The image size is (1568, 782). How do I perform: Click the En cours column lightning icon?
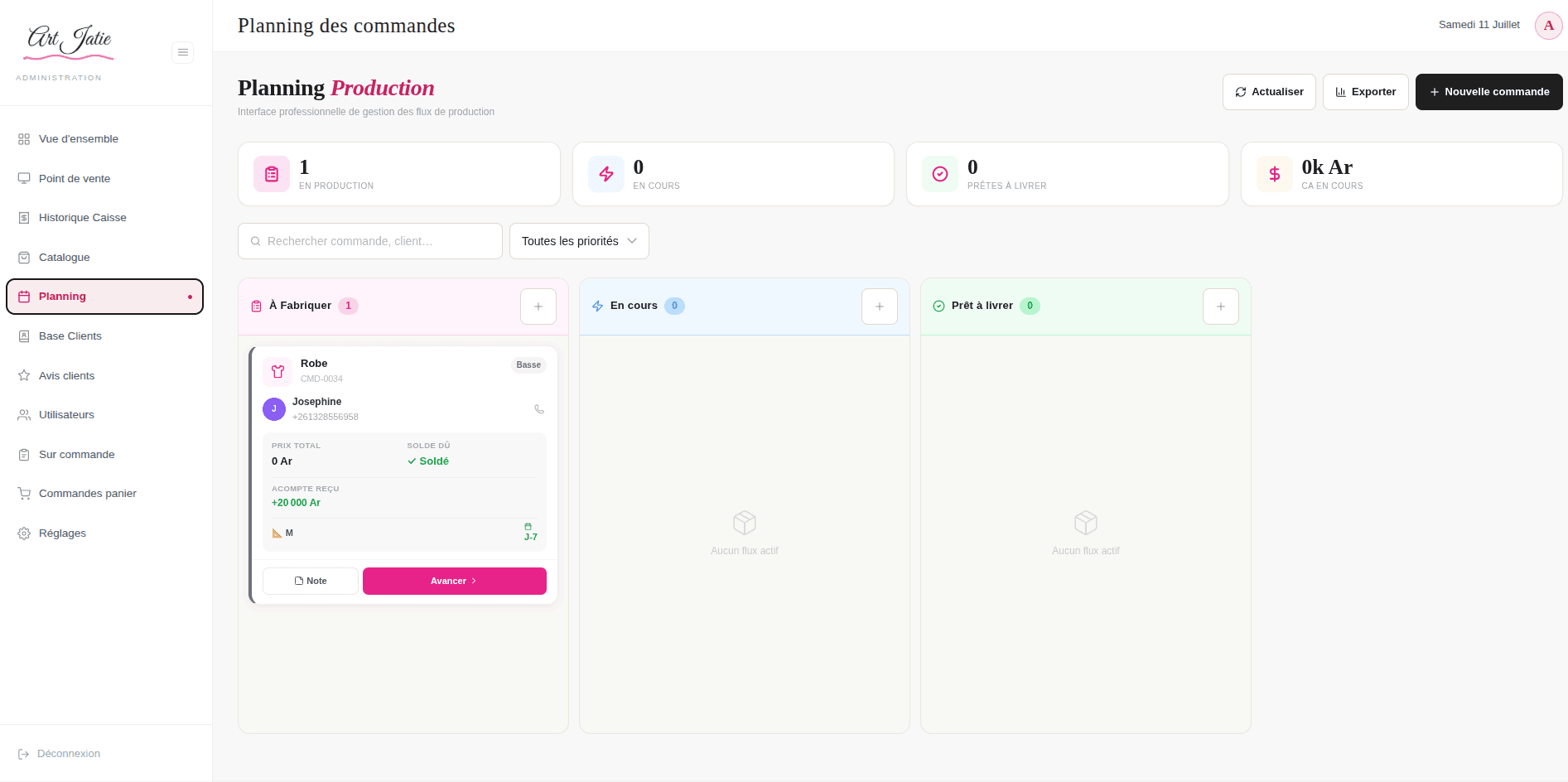[x=598, y=307]
